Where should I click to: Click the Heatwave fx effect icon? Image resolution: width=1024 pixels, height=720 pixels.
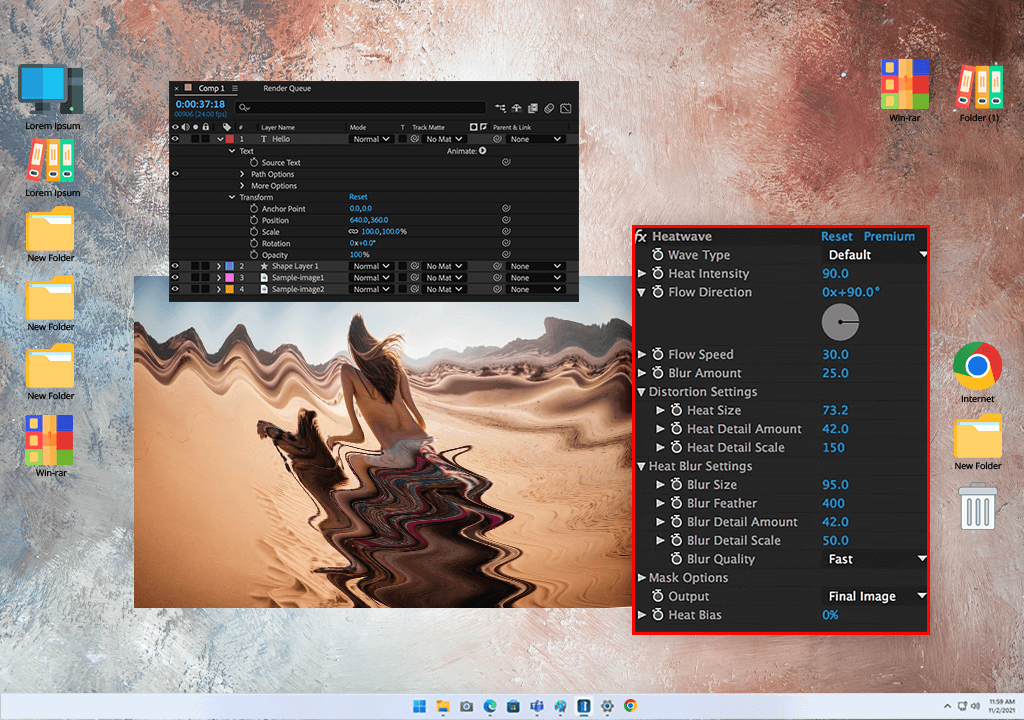click(x=641, y=237)
